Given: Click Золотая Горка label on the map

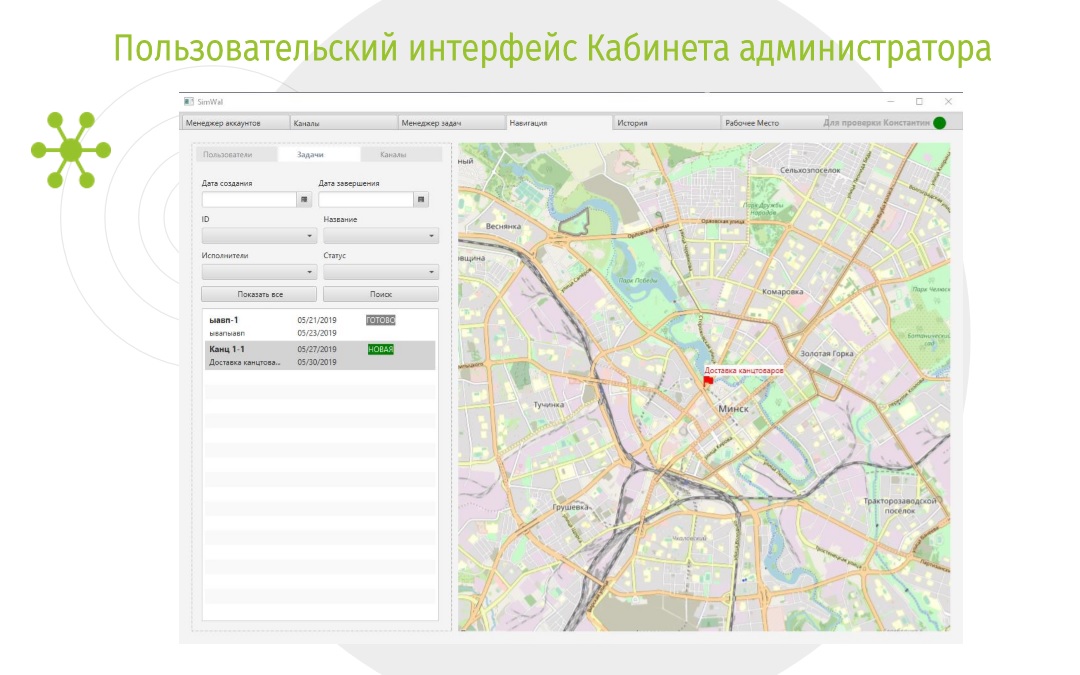Looking at the screenshot, I should [x=827, y=353].
